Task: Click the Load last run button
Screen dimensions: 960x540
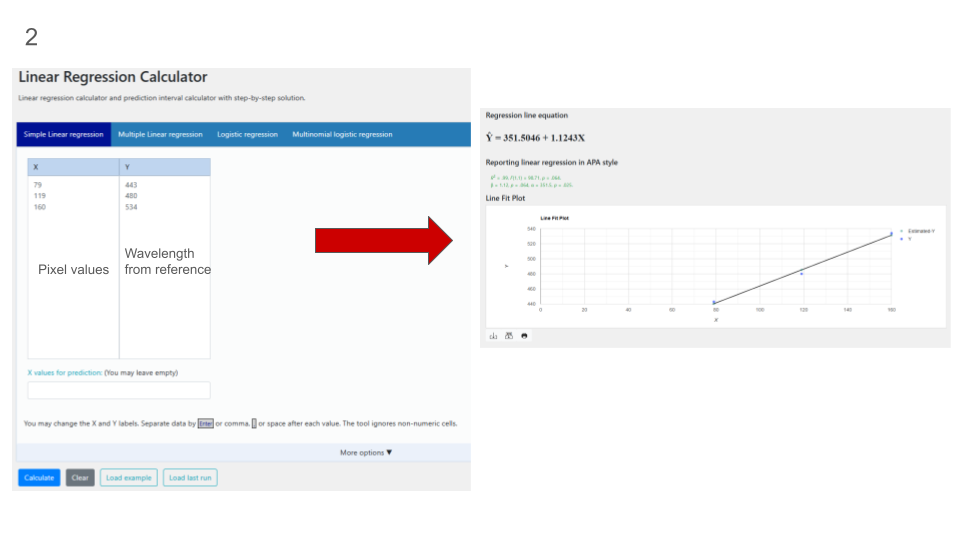Action: (x=190, y=478)
